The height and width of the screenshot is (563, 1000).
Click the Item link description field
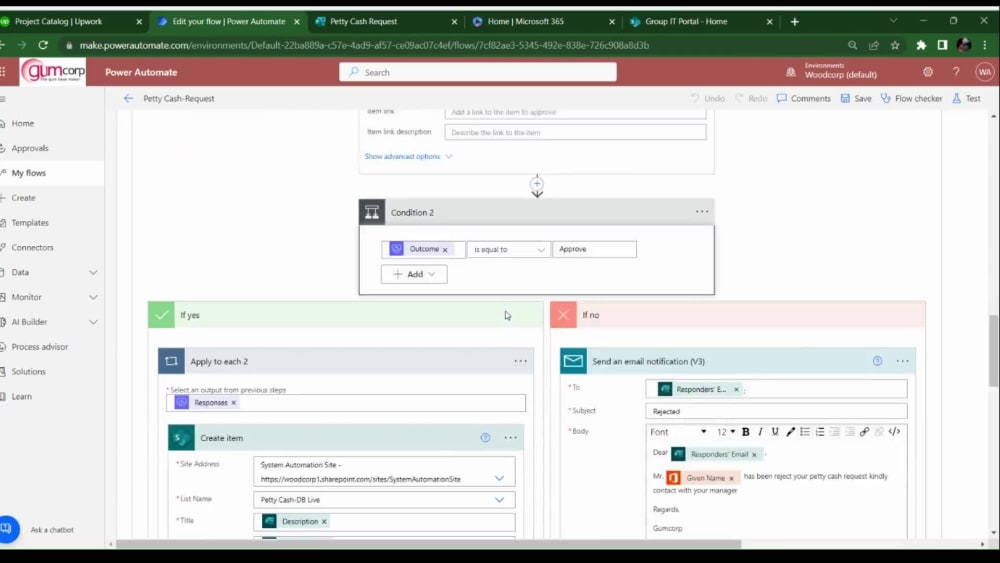click(575, 133)
